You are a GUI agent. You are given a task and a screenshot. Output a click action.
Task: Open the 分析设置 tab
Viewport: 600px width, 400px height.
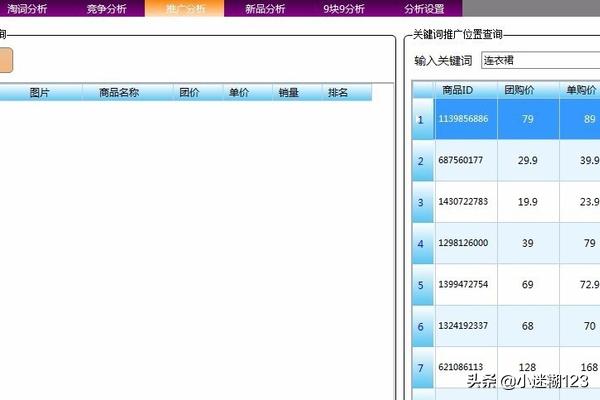[423, 8]
